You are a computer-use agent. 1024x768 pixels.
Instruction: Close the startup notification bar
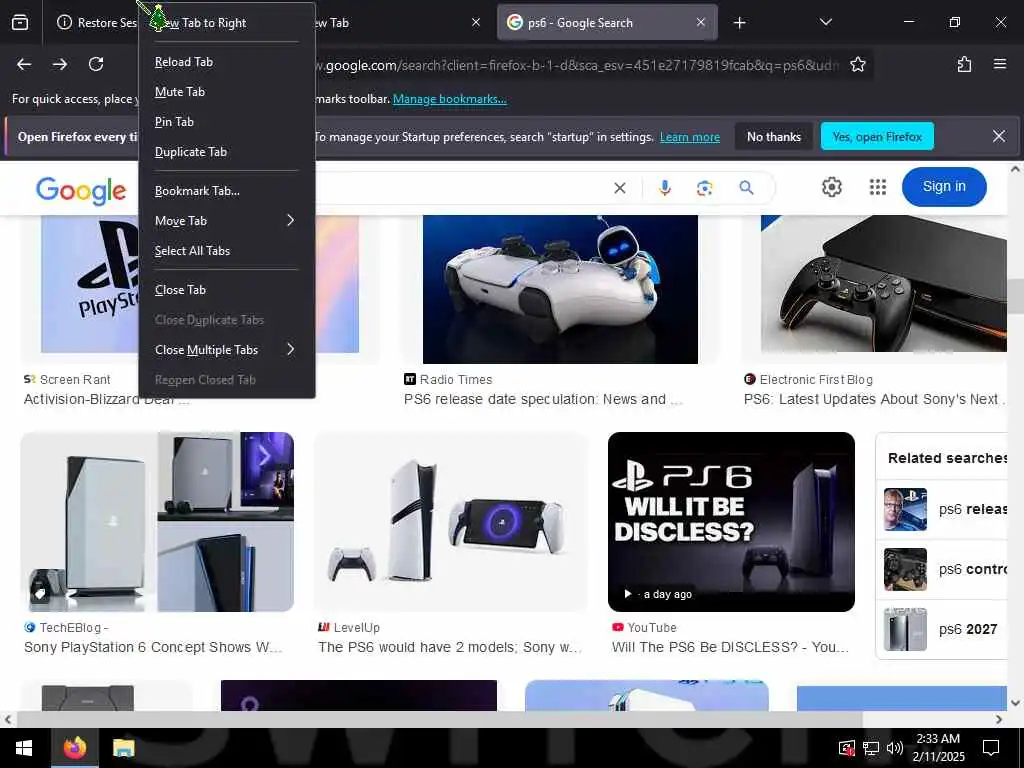tap(999, 136)
